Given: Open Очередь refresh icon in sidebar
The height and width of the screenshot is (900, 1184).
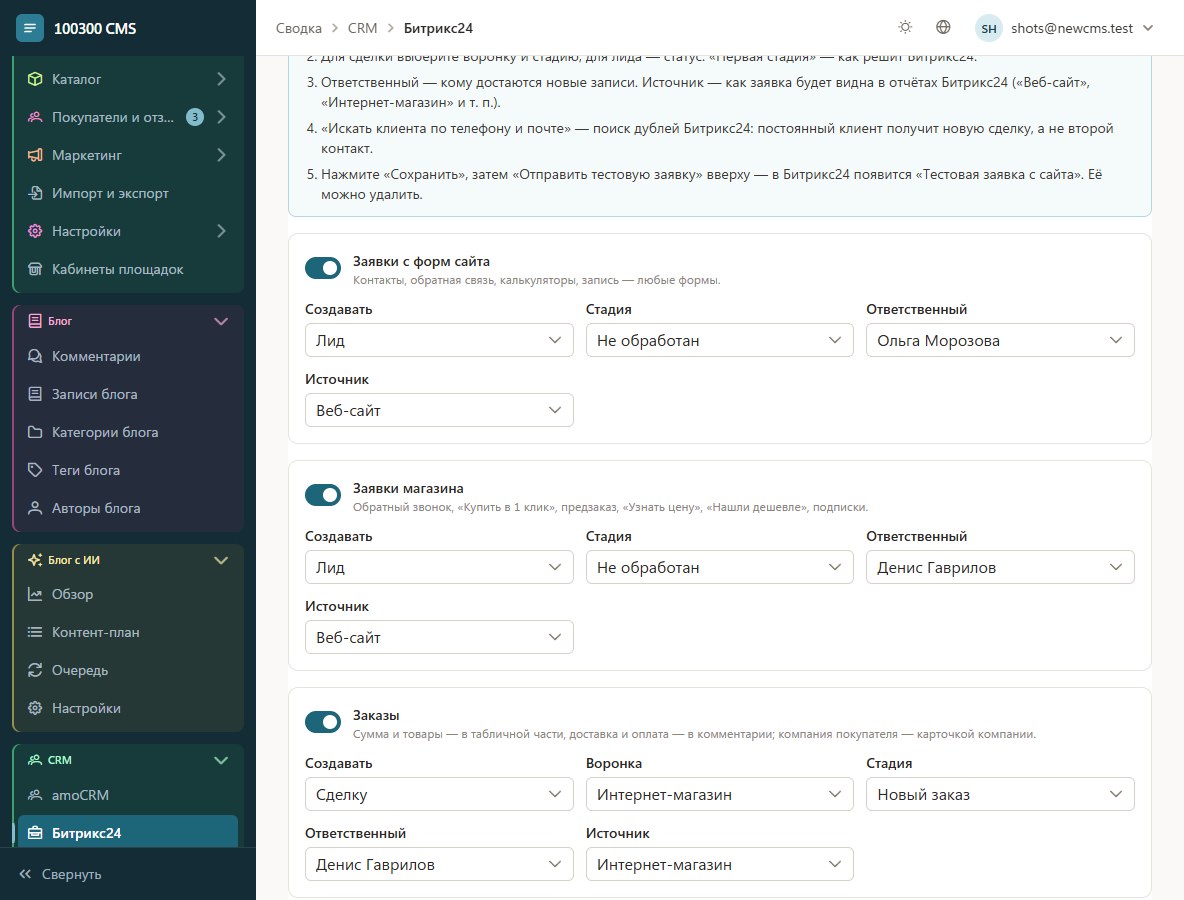Looking at the screenshot, I should pos(35,670).
